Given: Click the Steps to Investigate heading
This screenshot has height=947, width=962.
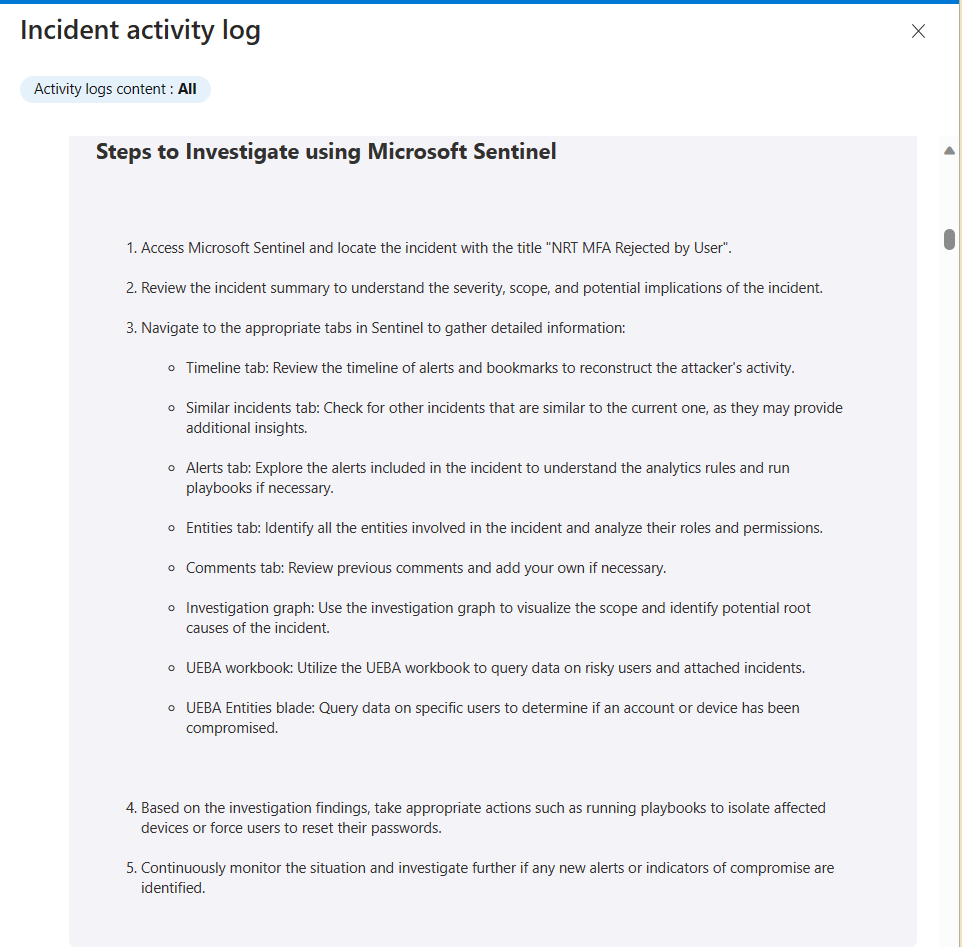Looking at the screenshot, I should 326,152.
